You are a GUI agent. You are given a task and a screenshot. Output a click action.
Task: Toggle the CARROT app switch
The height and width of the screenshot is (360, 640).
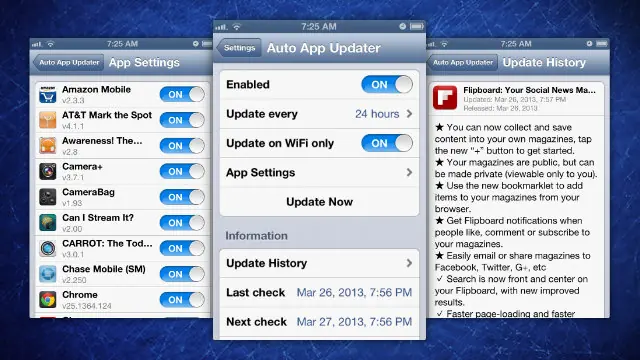coord(182,248)
